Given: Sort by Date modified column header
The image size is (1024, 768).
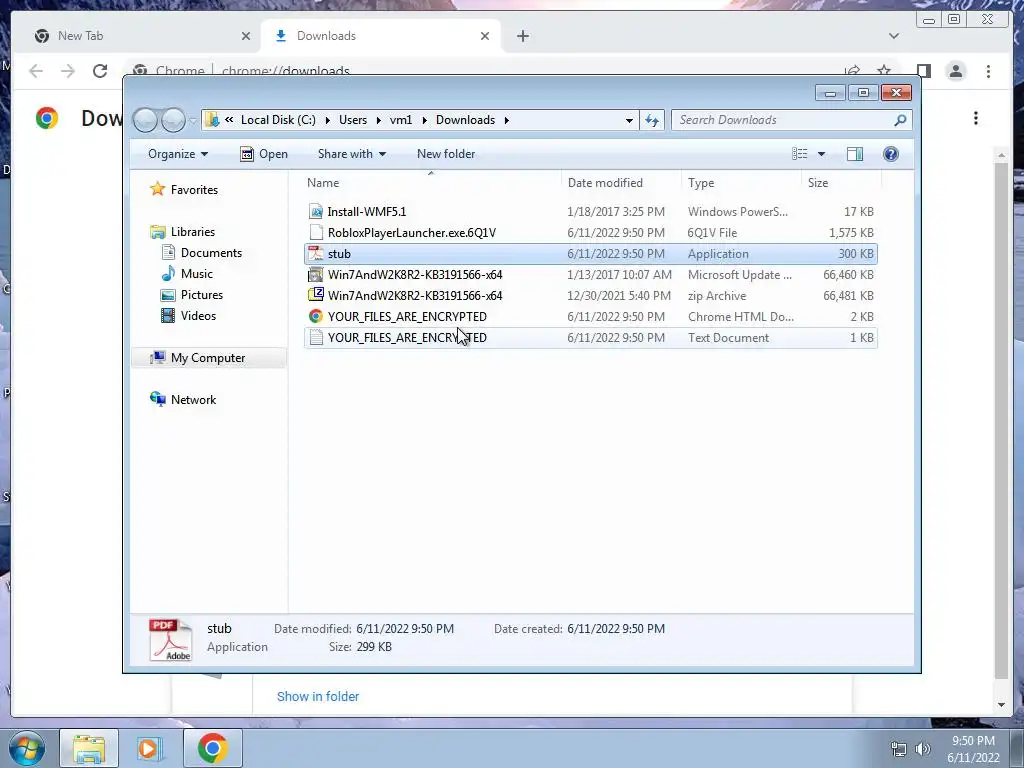Looking at the screenshot, I should (620, 183).
